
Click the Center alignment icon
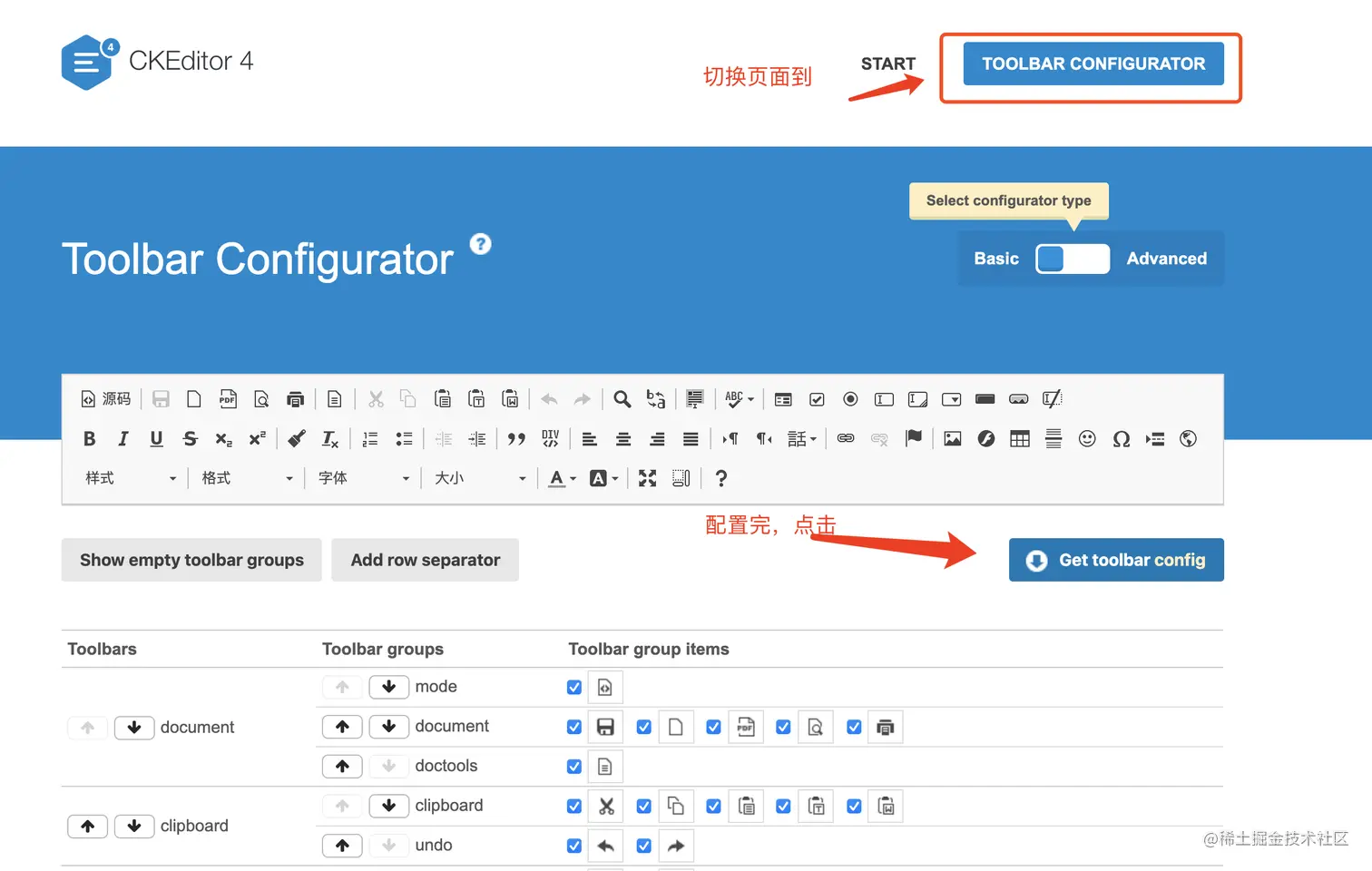pyautogui.click(x=623, y=439)
